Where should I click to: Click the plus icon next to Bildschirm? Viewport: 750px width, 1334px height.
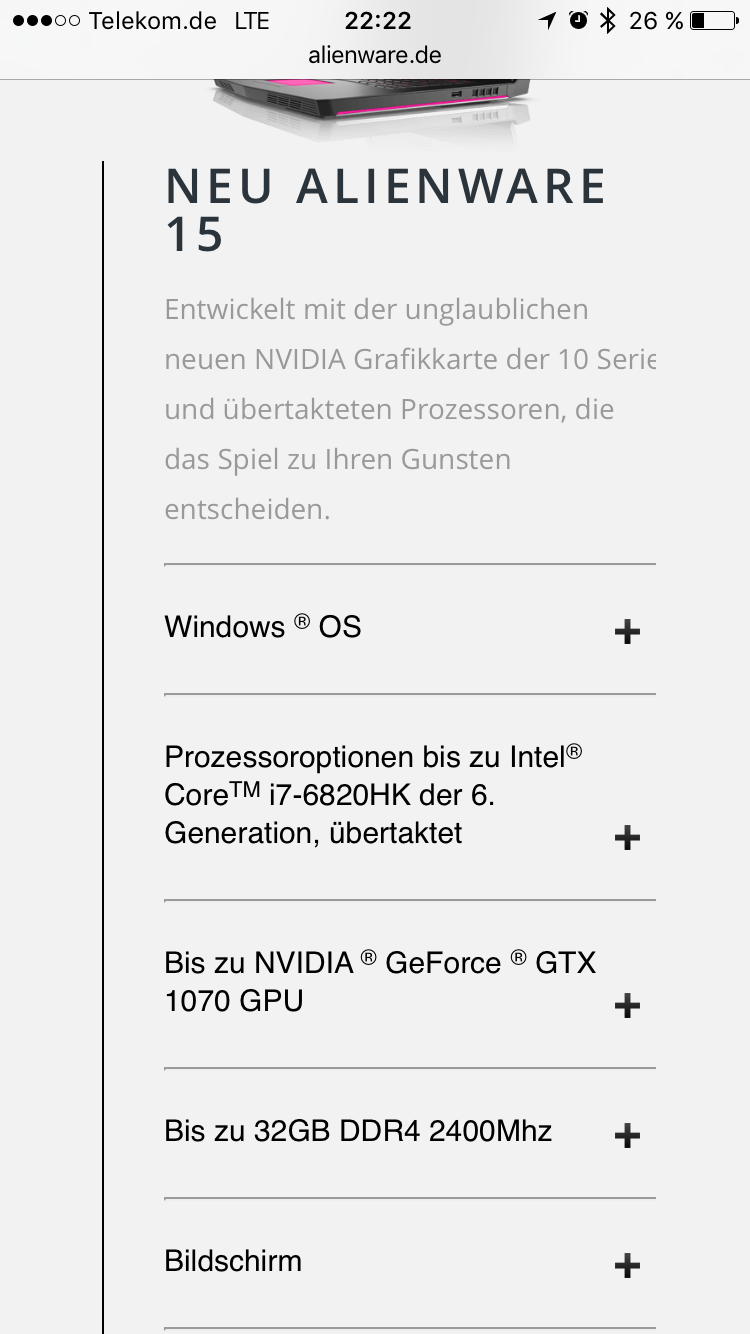tap(627, 1266)
